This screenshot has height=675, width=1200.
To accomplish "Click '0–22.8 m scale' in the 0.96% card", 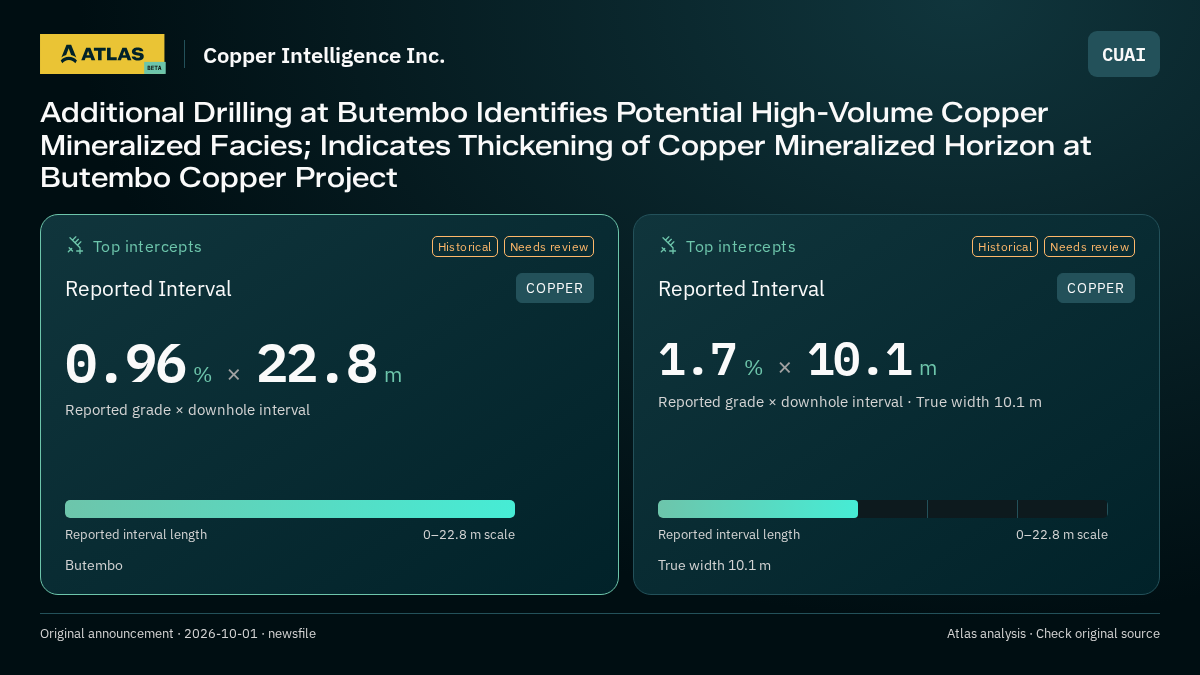I will pyautogui.click(x=469, y=534).
